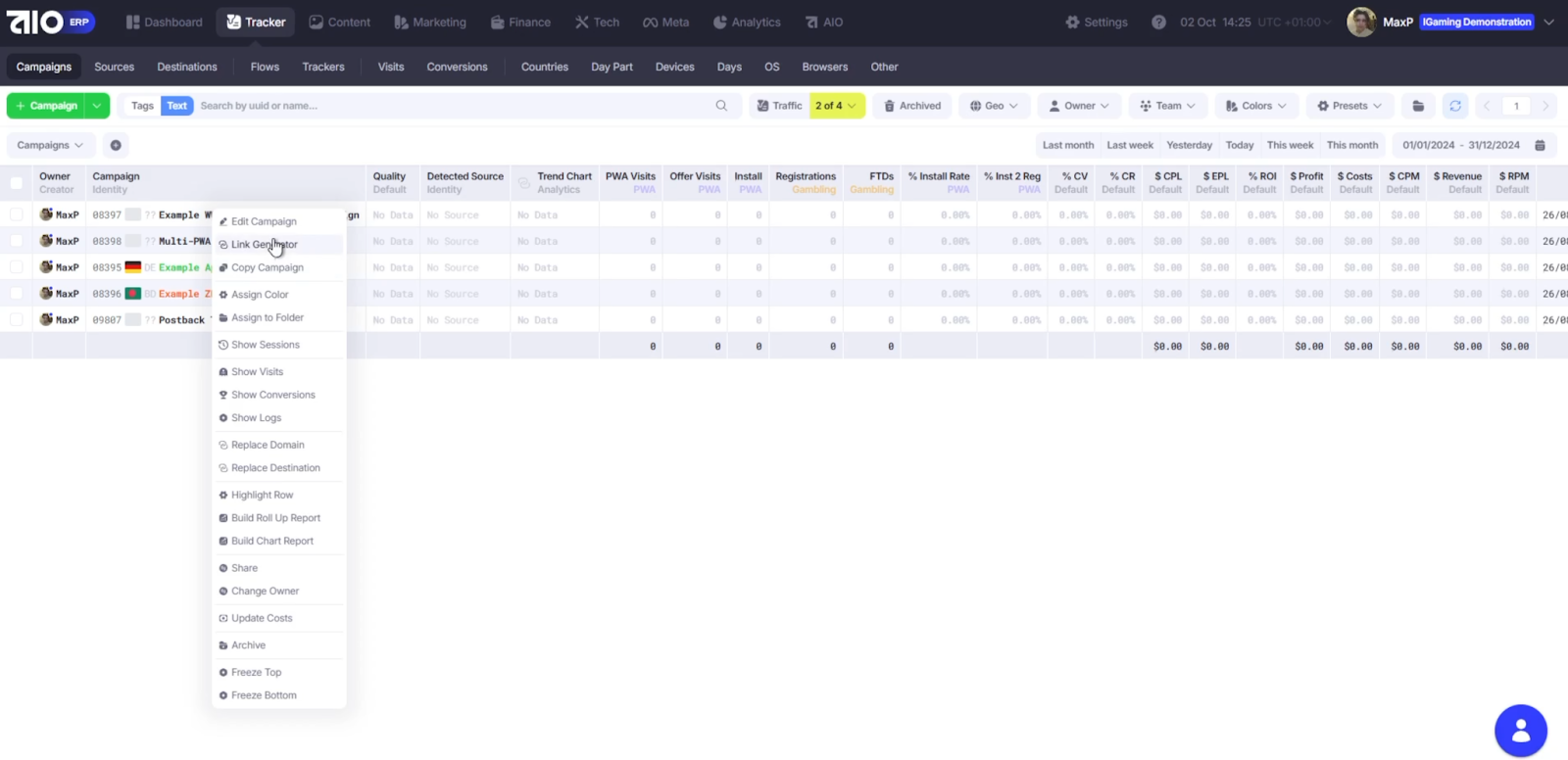Open the Presets dropdown
Screen dimensions: 1568x760
point(1349,106)
